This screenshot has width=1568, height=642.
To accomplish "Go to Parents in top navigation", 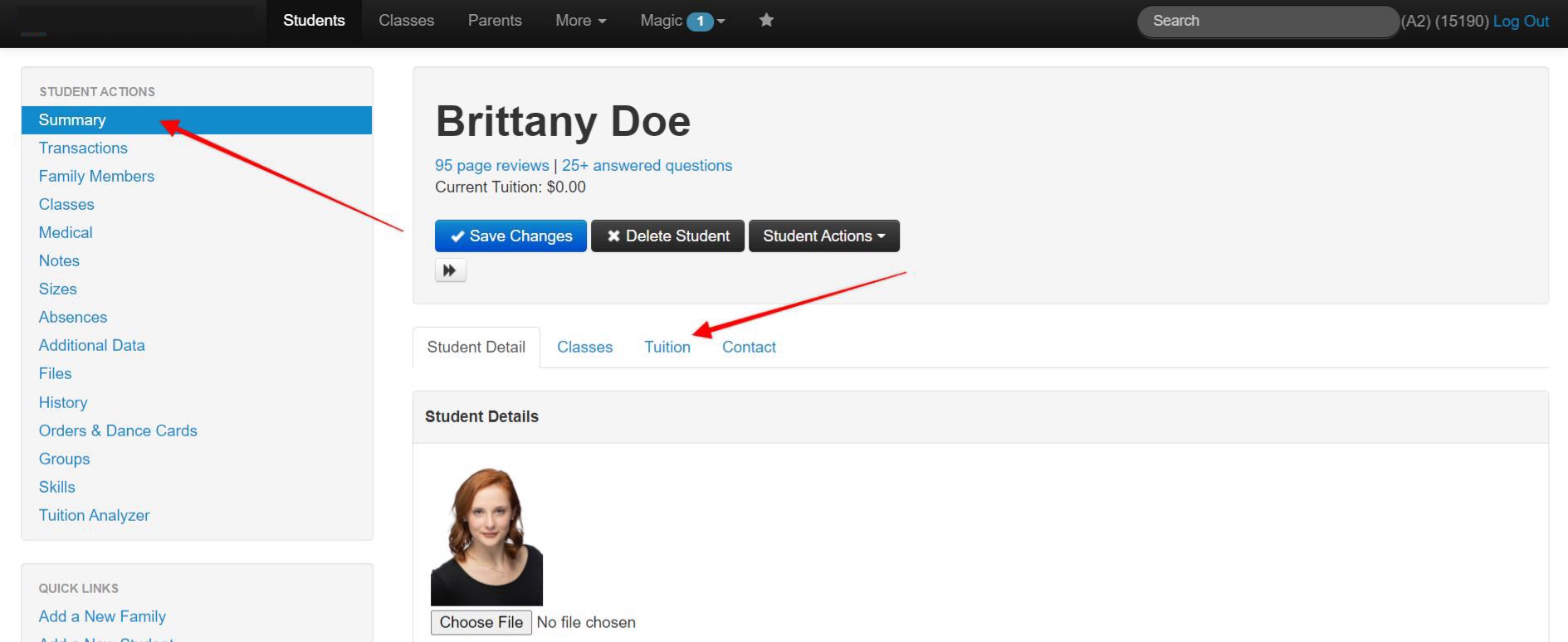I will tap(495, 21).
